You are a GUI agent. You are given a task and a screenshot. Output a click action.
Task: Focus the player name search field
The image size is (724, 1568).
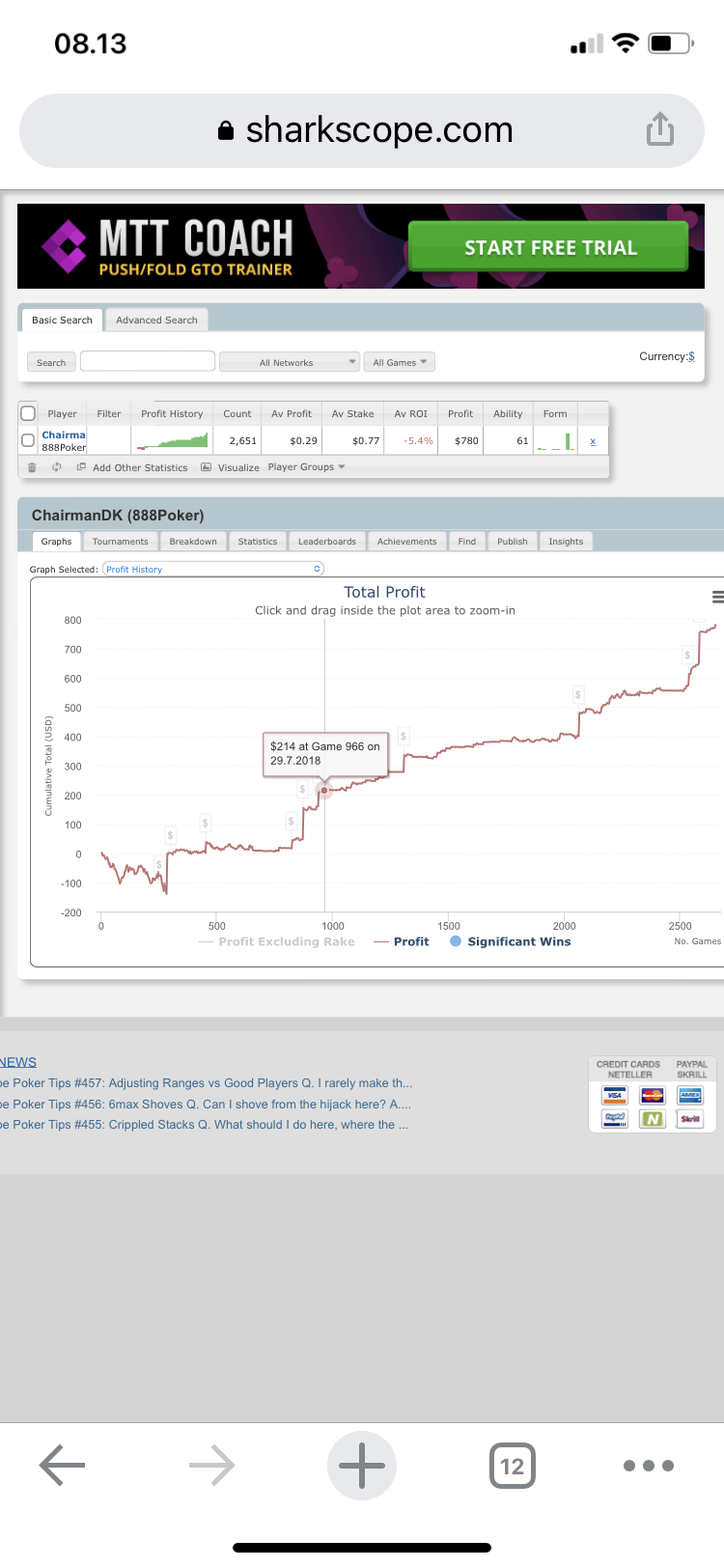tap(148, 361)
